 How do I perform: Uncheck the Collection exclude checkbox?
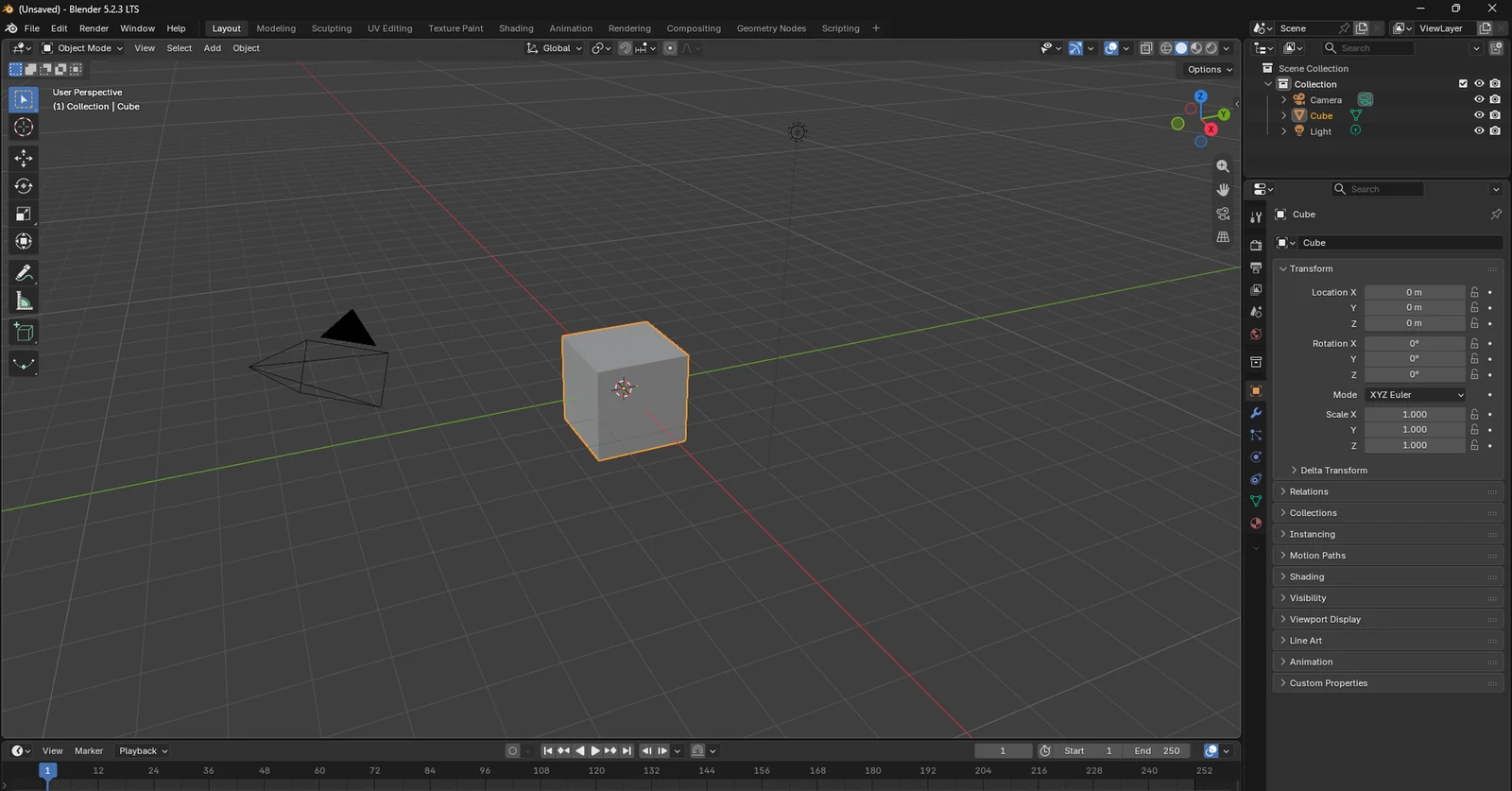[x=1463, y=84]
